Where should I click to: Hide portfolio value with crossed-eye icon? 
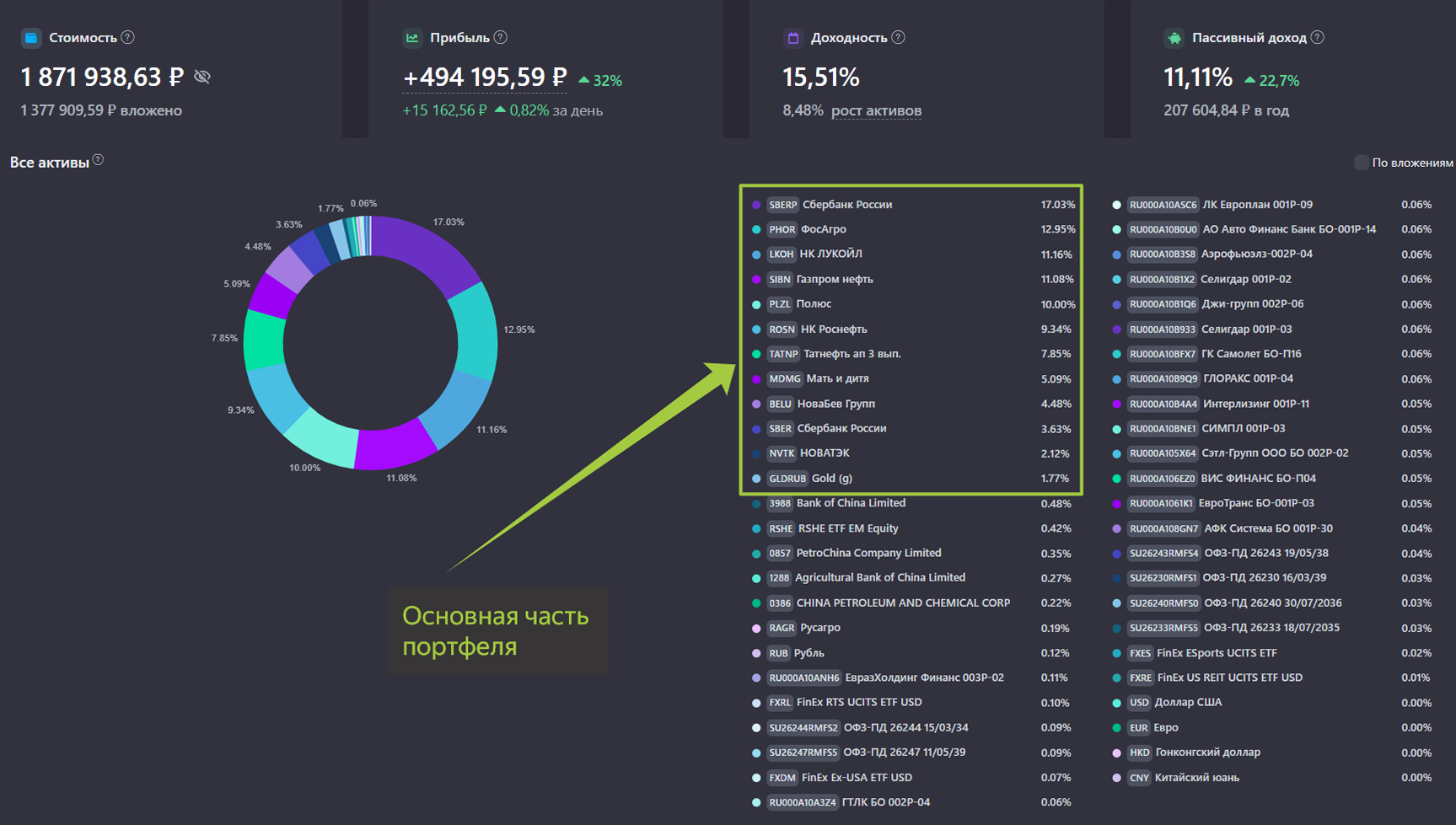coord(202,77)
